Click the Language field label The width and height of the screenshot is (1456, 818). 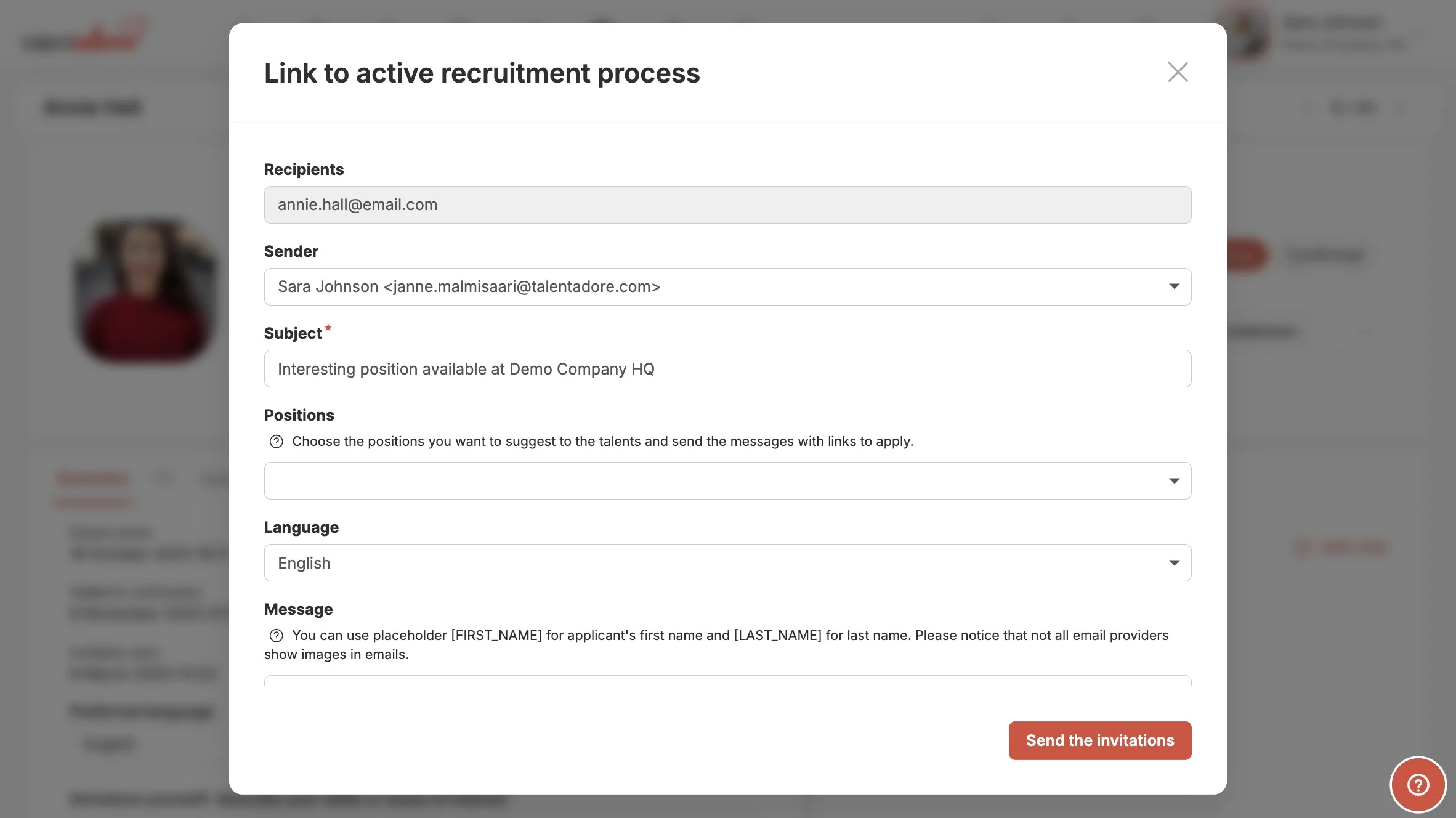tap(301, 527)
